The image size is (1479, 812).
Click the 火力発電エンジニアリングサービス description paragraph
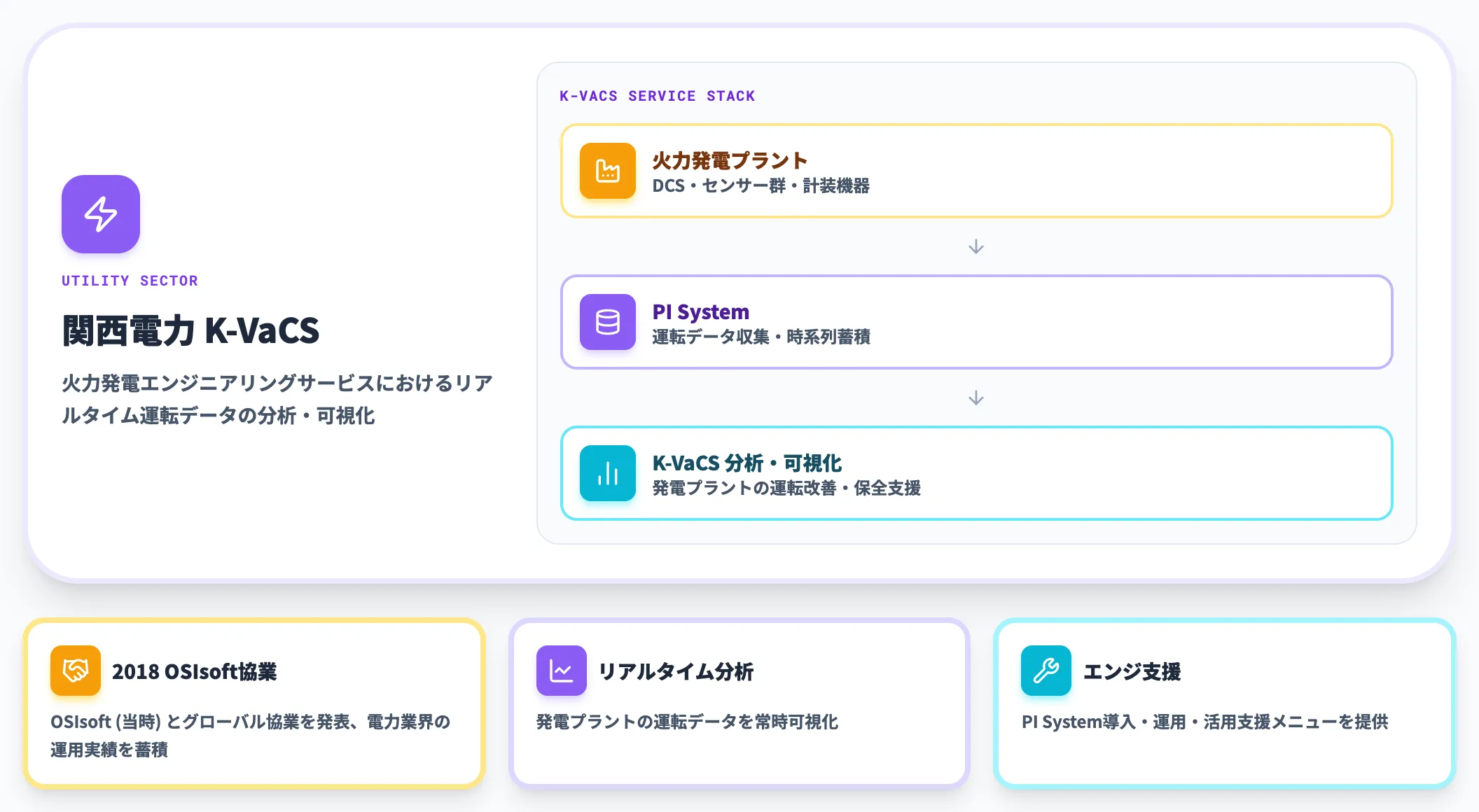pos(277,400)
